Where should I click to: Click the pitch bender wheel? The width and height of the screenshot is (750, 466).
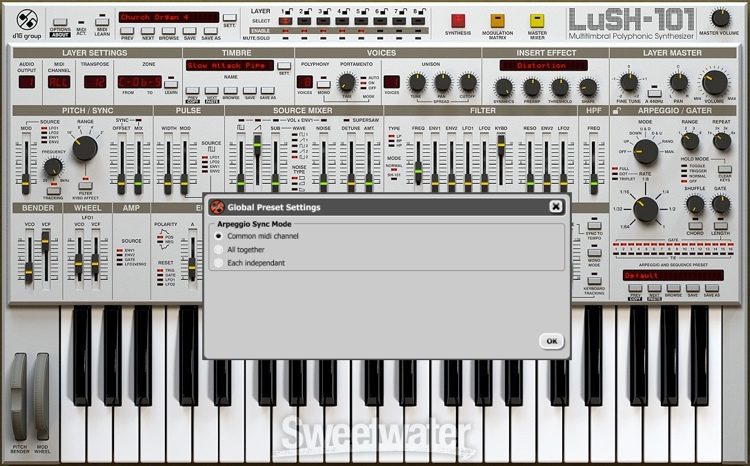coord(20,397)
